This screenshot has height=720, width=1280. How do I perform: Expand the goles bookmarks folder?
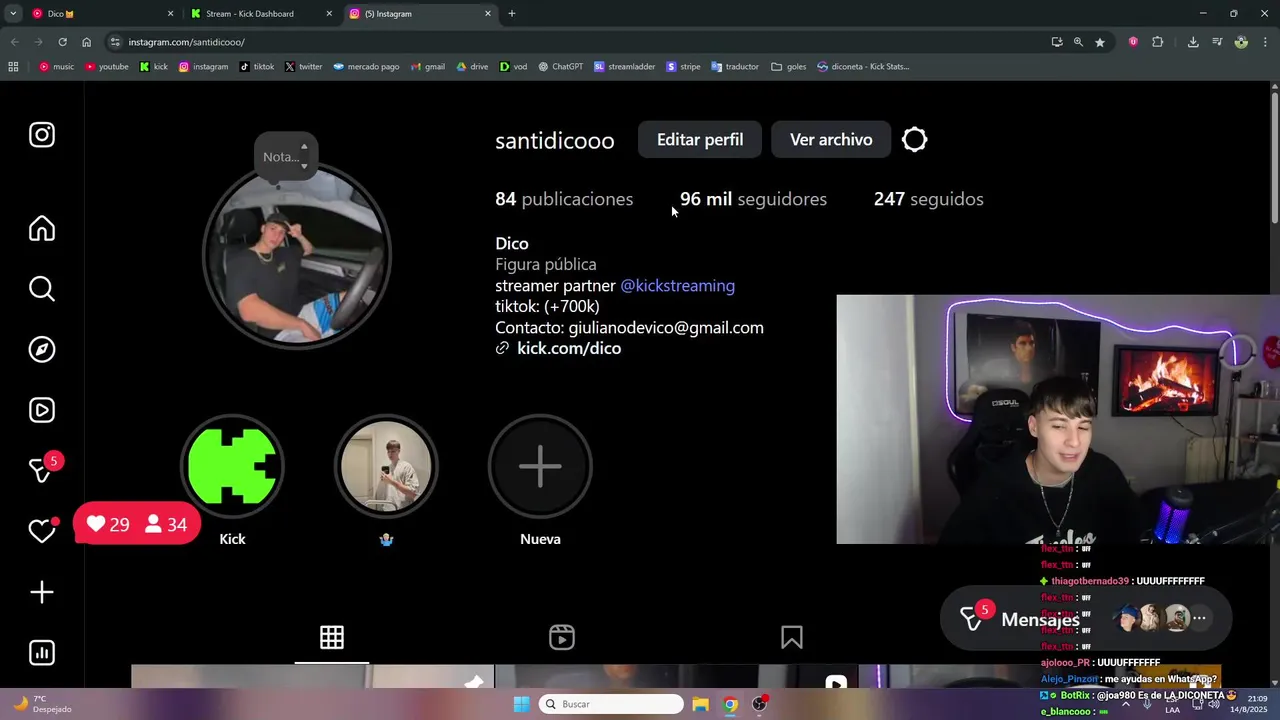[789, 67]
